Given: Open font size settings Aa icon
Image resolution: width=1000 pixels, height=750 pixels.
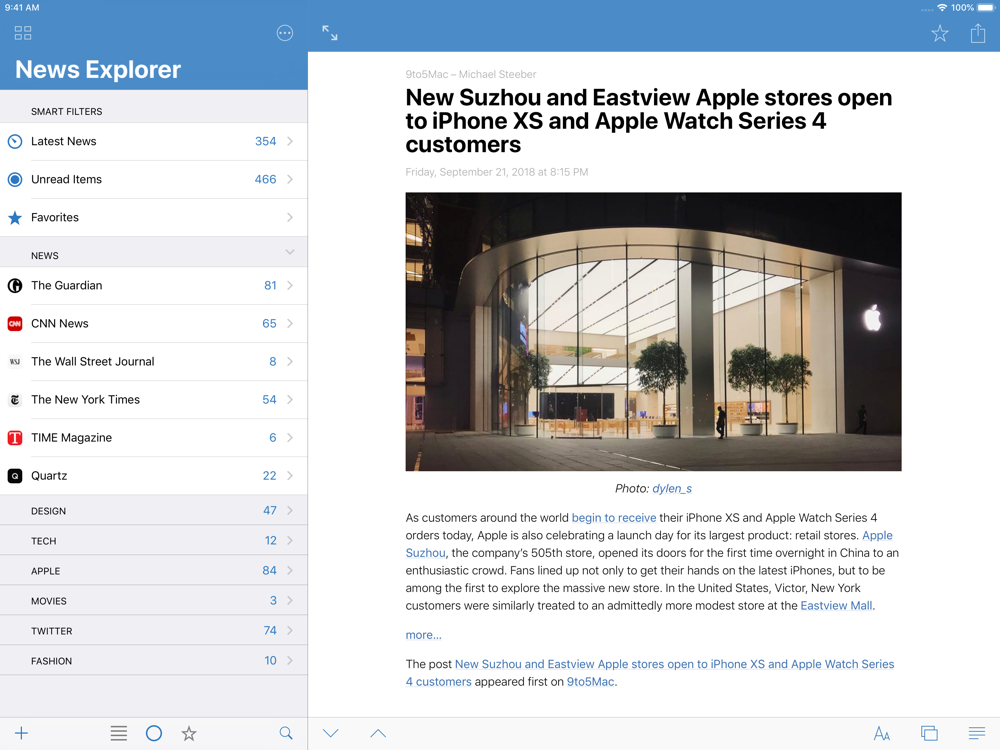Looking at the screenshot, I should [x=882, y=733].
